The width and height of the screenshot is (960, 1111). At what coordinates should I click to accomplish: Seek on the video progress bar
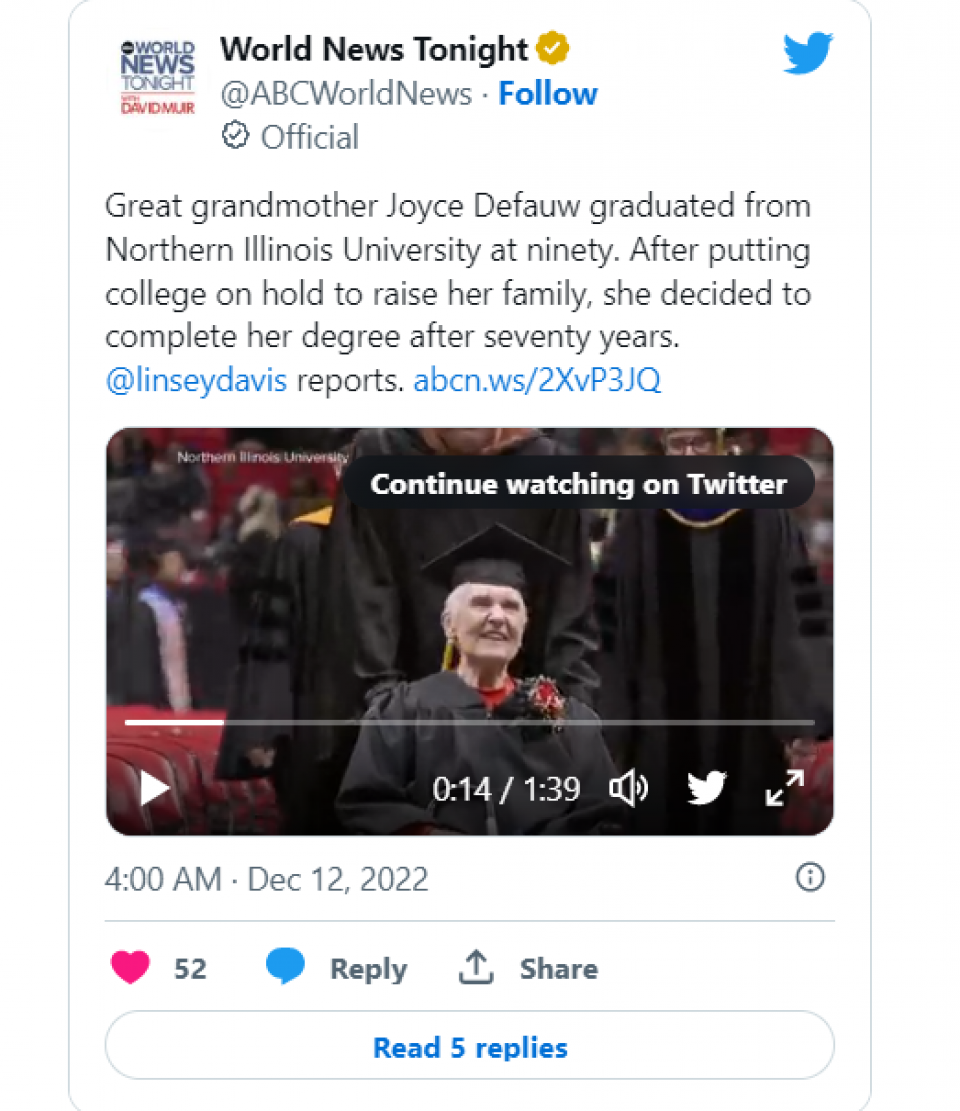point(470,721)
